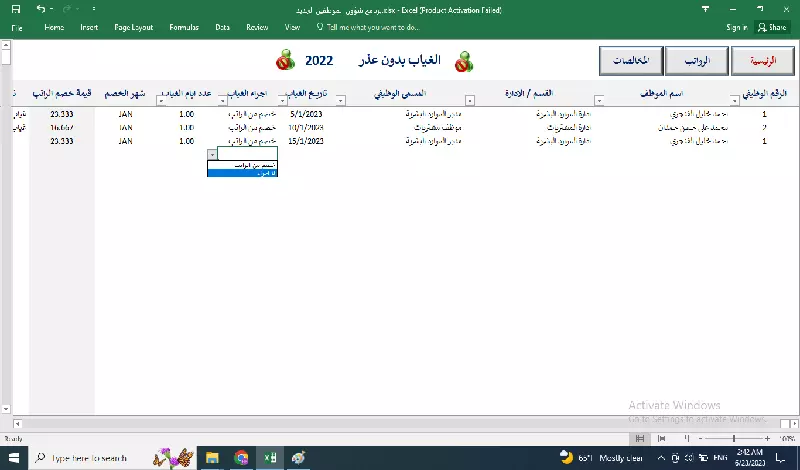Switch to Normal view in the status bar

pyautogui.click(x=639, y=438)
